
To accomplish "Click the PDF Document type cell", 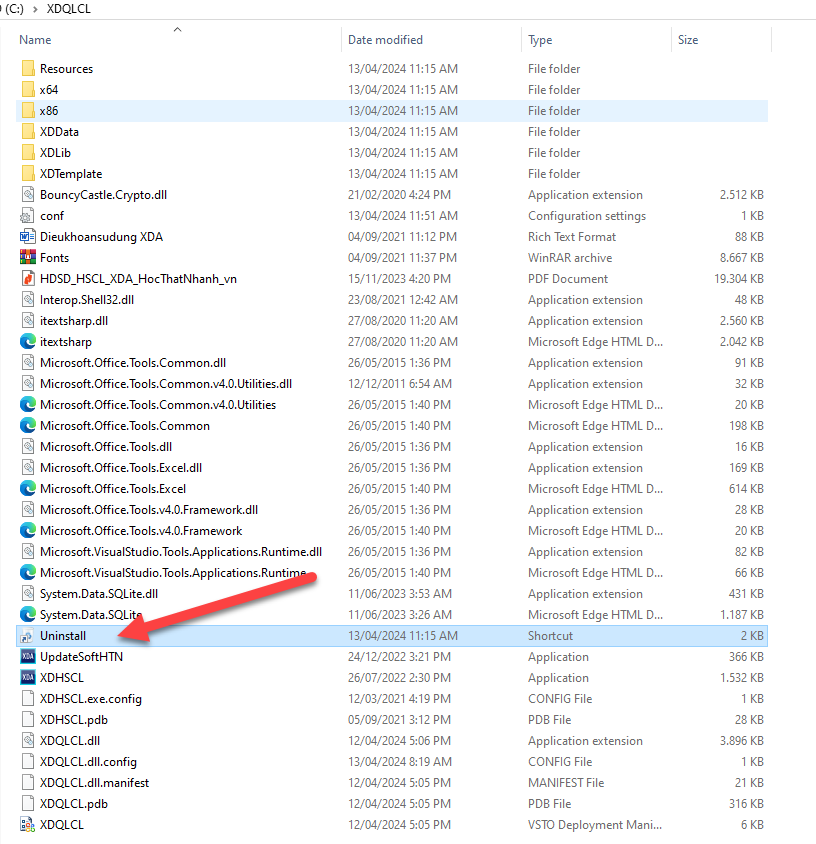I will click(x=568, y=279).
